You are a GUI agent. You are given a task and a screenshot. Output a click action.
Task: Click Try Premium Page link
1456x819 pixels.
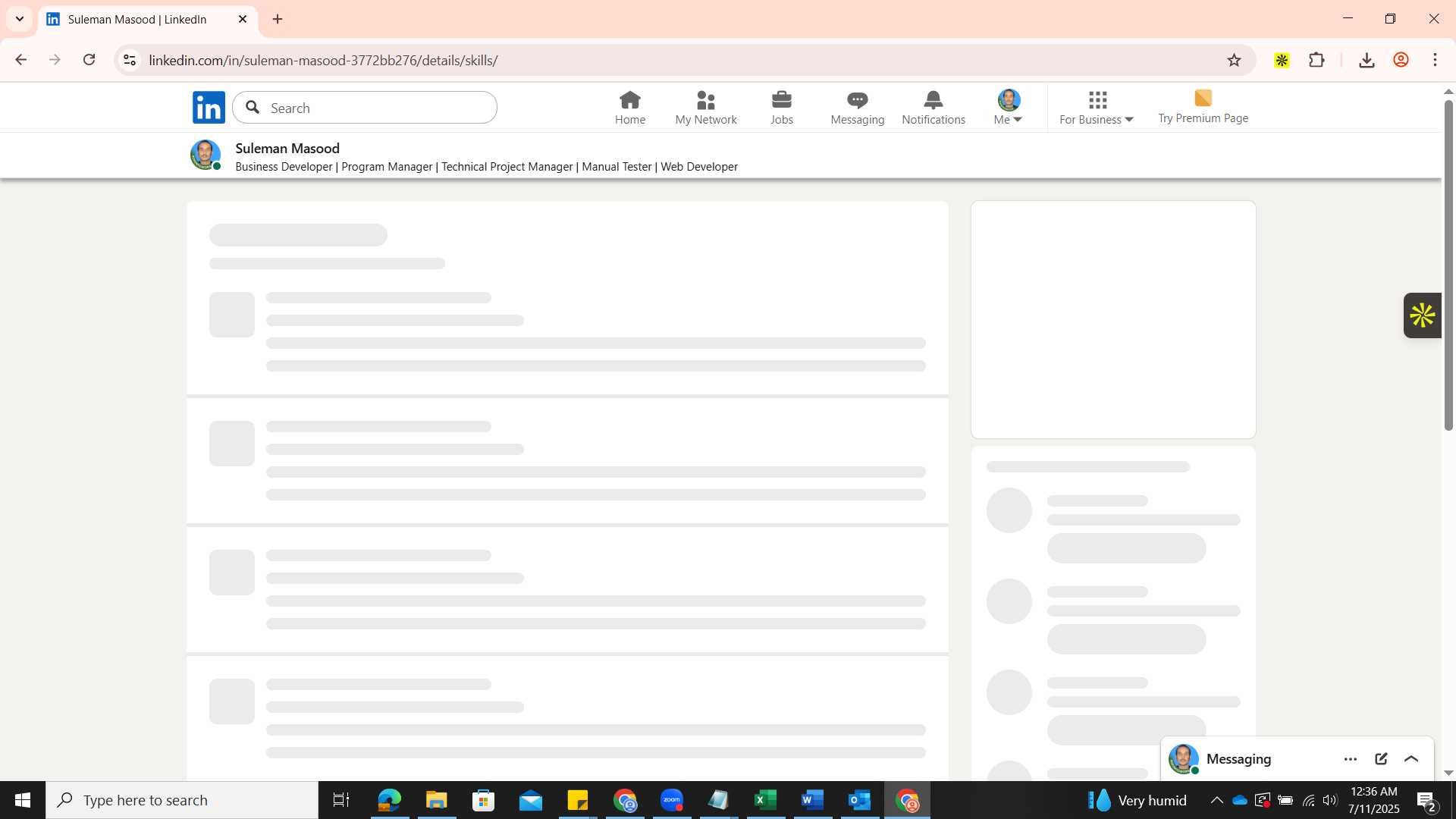click(1203, 108)
